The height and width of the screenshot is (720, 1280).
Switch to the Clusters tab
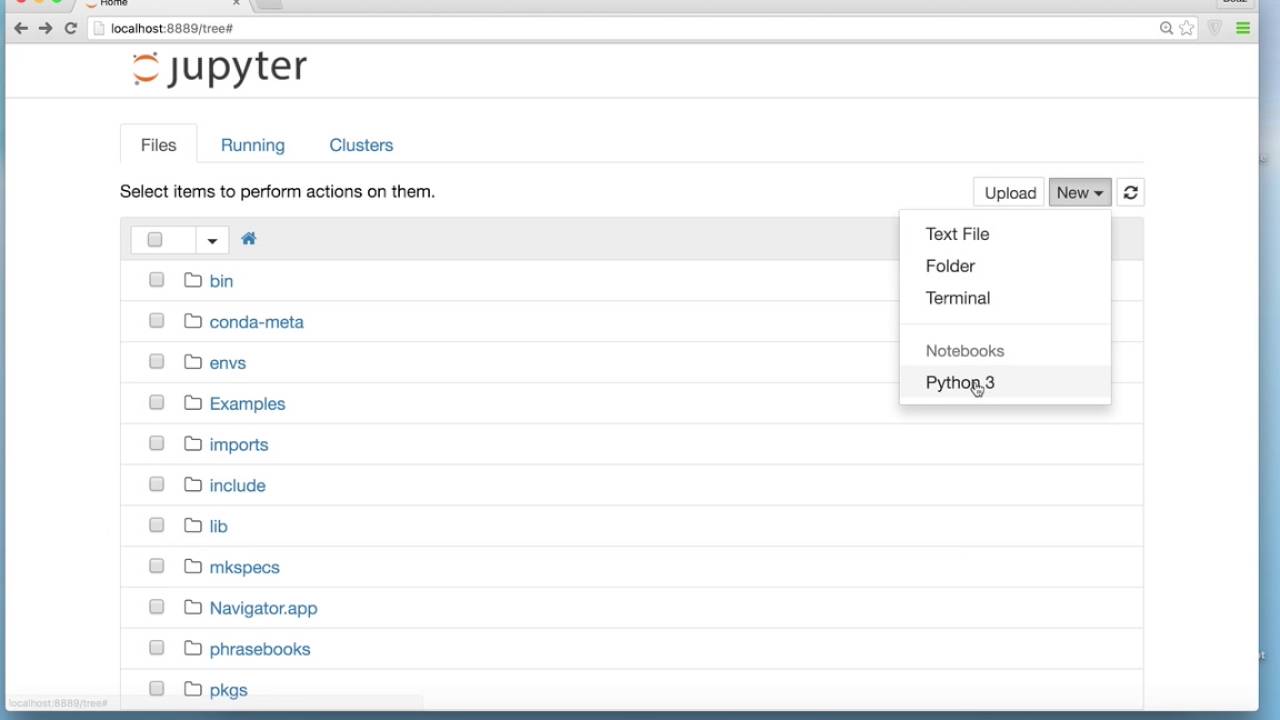pos(361,145)
